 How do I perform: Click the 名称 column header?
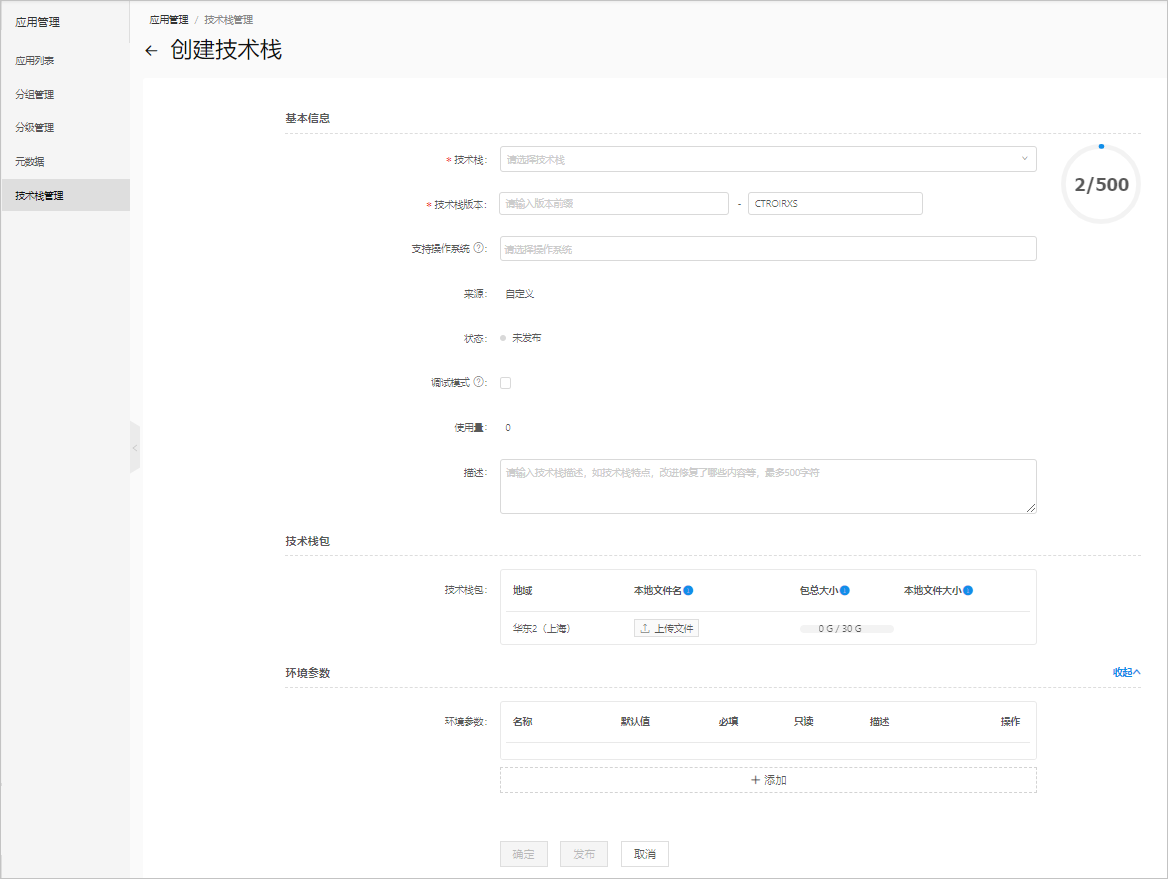pyautogui.click(x=522, y=722)
